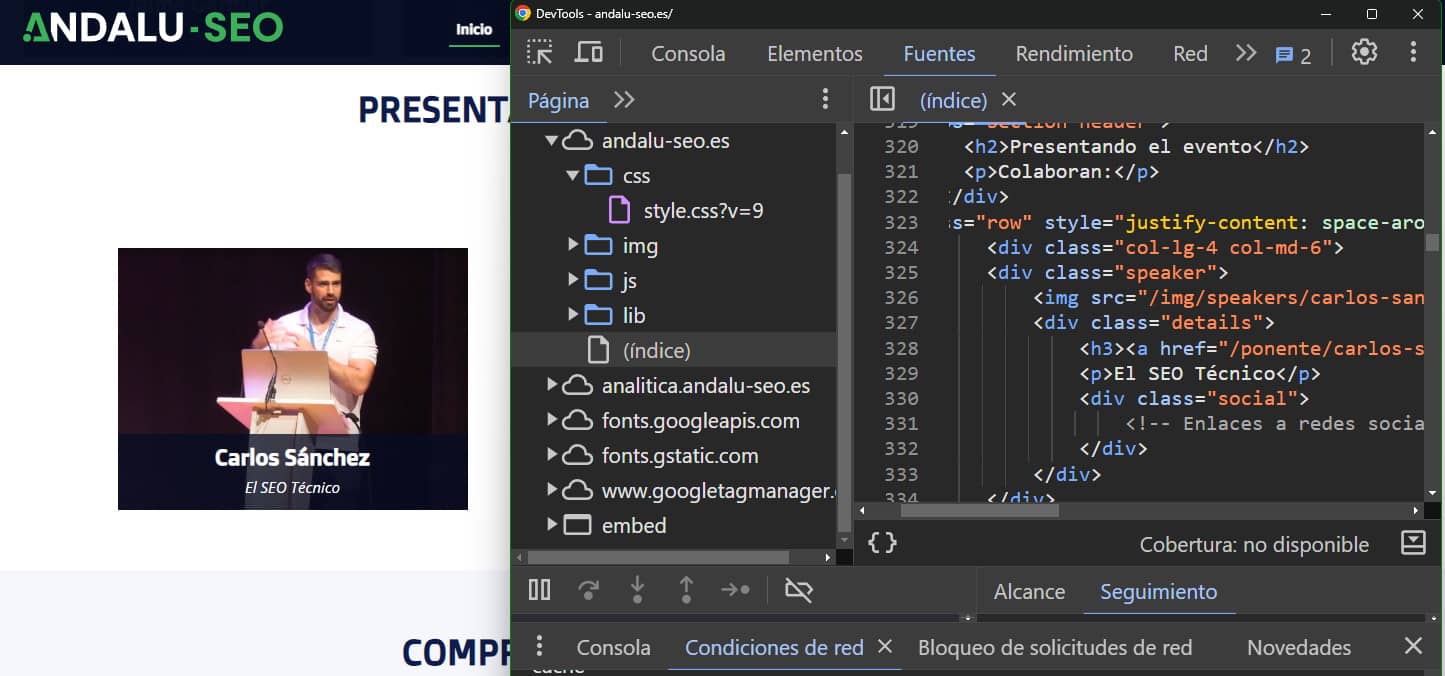Open the DevTools three-dot customize menu
The width and height of the screenshot is (1445, 676).
coord(1413,53)
